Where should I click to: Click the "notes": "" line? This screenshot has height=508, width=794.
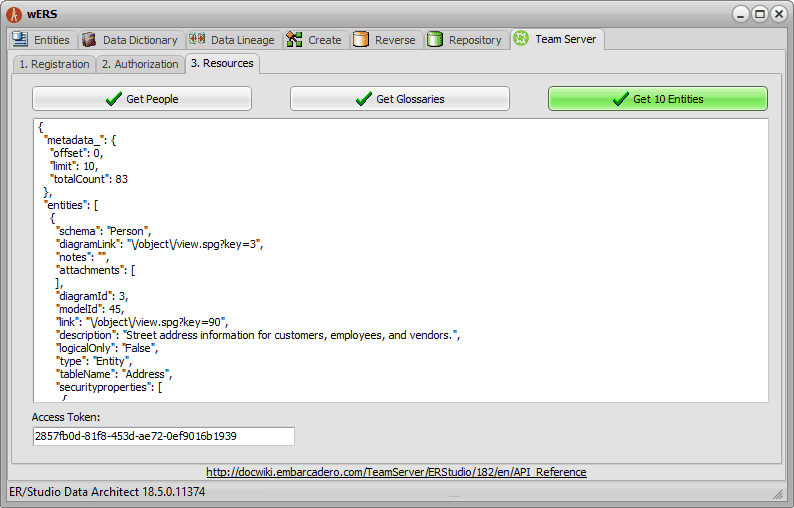pyautogui.click(x=82, y=257)
